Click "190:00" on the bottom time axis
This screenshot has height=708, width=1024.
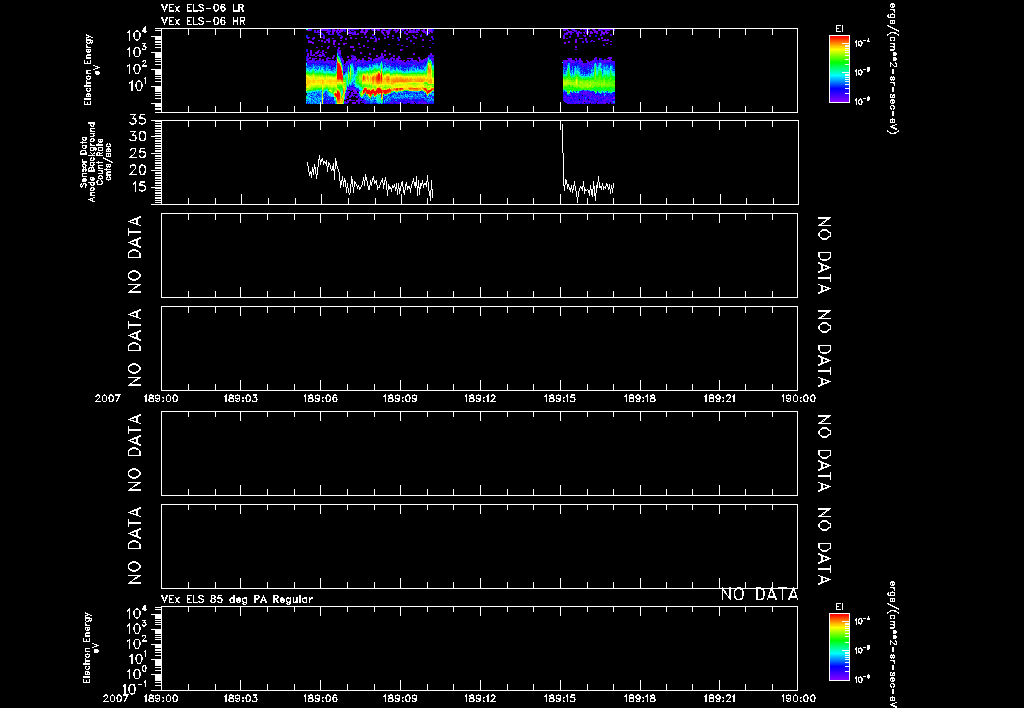pos(798,698)
